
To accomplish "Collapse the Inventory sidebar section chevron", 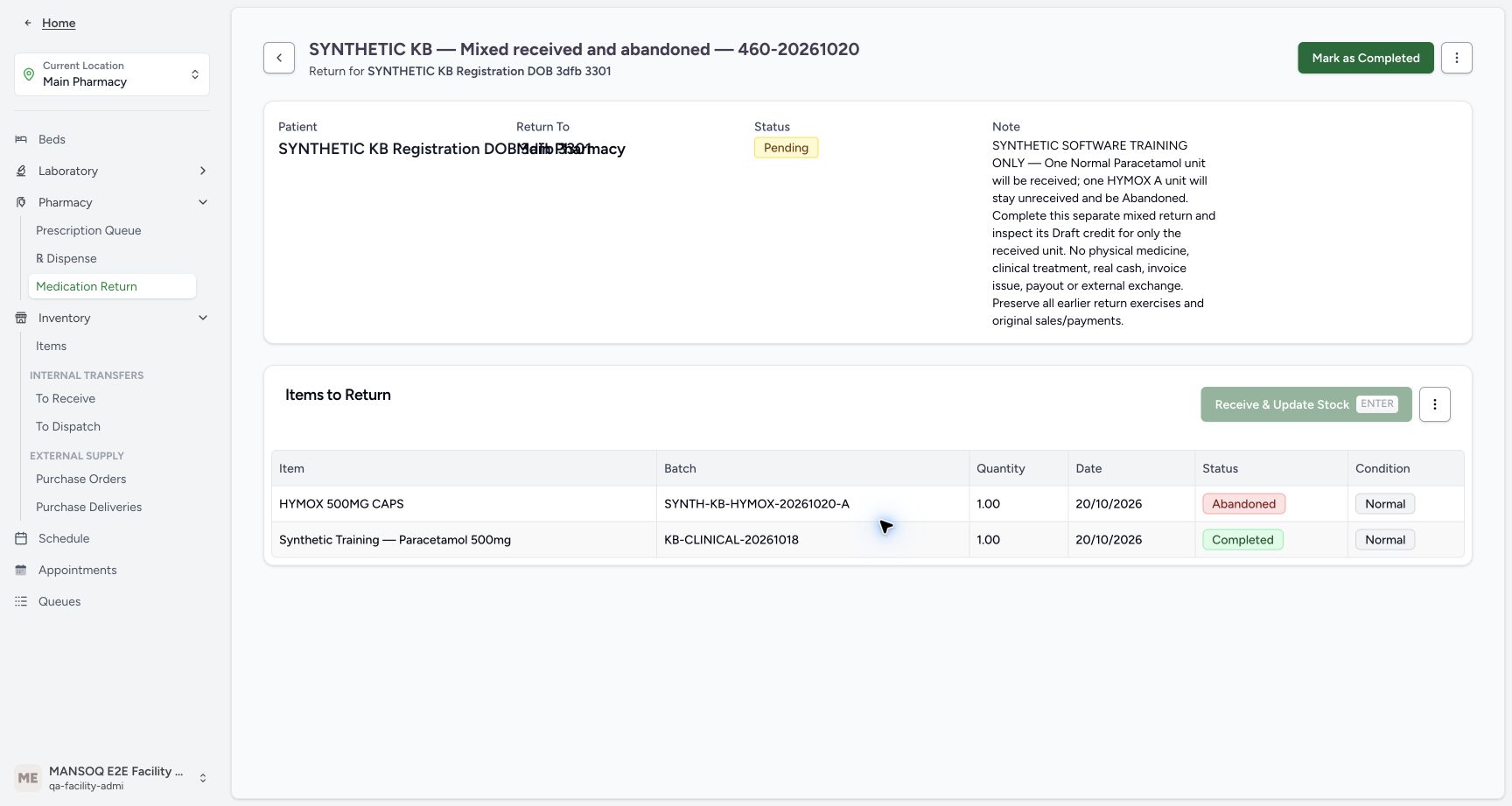I will point(203,318).
